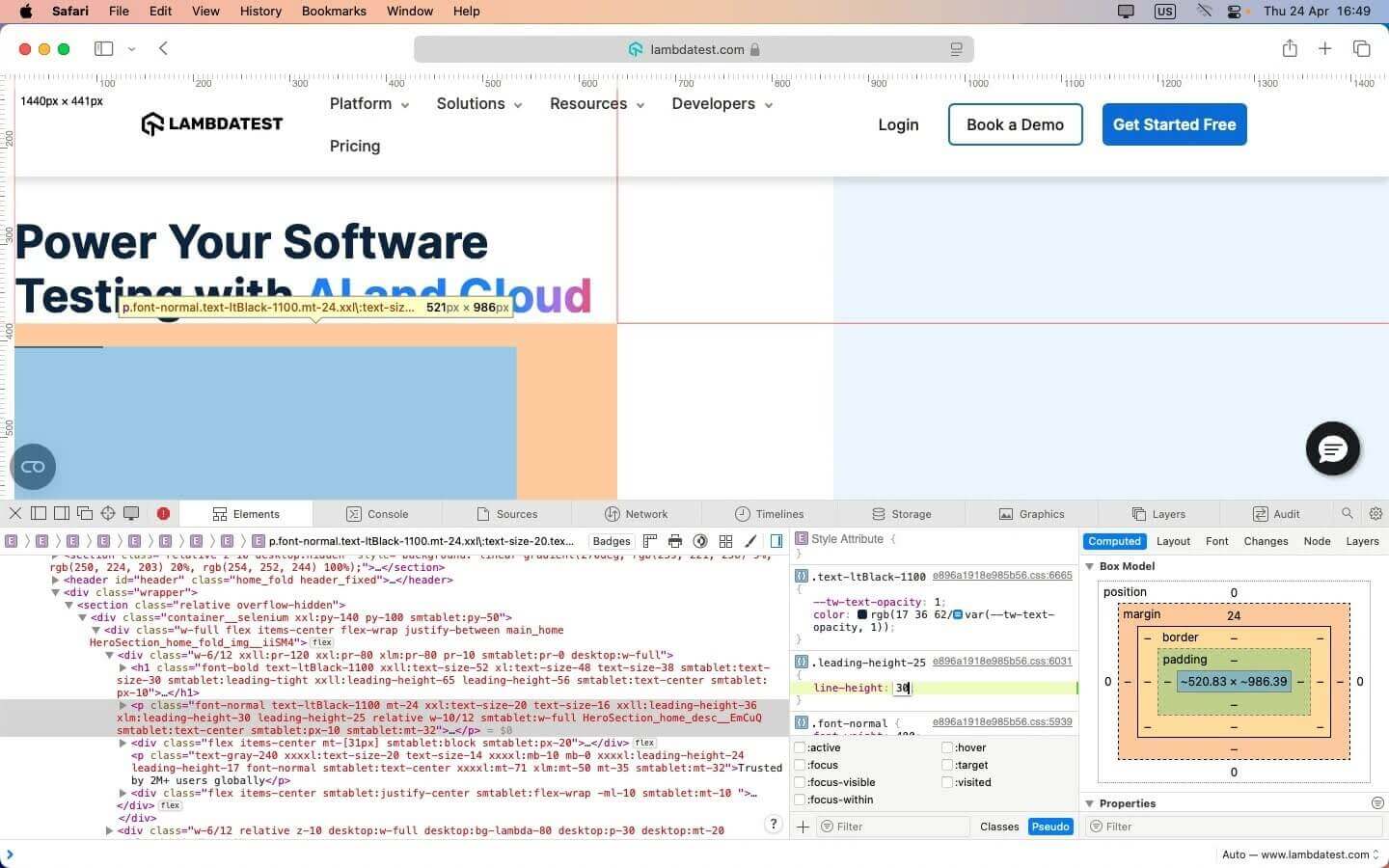Open the Bookmarks menu in the menu bar
The width and height of the screenshot is (1389, 868).
(x=334, y=12)
